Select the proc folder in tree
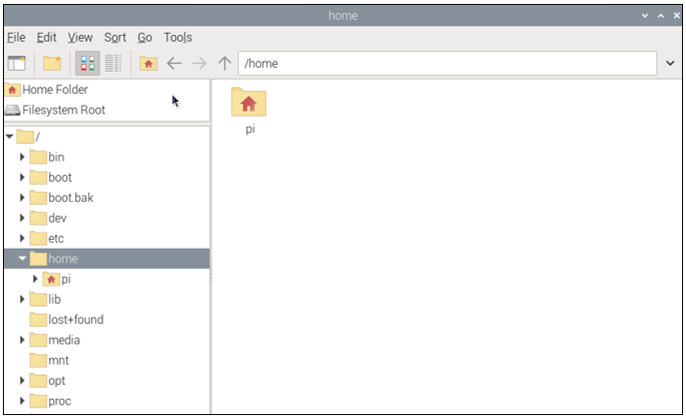 (x=50, y=401)
